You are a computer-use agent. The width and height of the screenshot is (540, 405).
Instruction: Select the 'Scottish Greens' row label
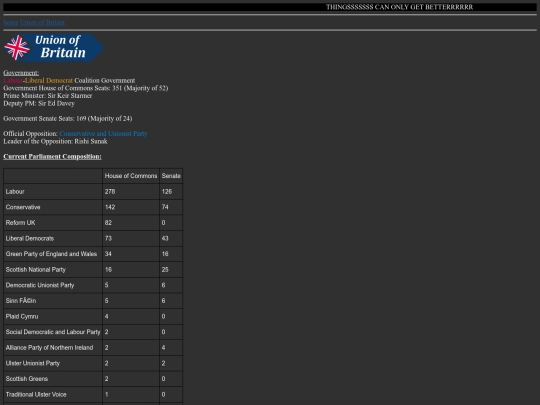tap(27, 379)
